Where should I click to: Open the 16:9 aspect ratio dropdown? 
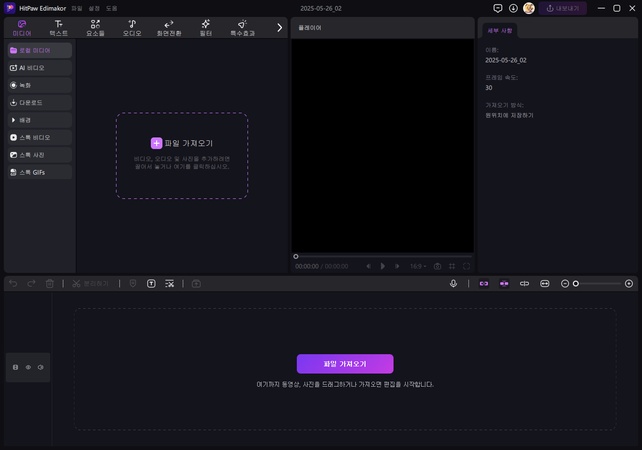(x=417, y=266)
